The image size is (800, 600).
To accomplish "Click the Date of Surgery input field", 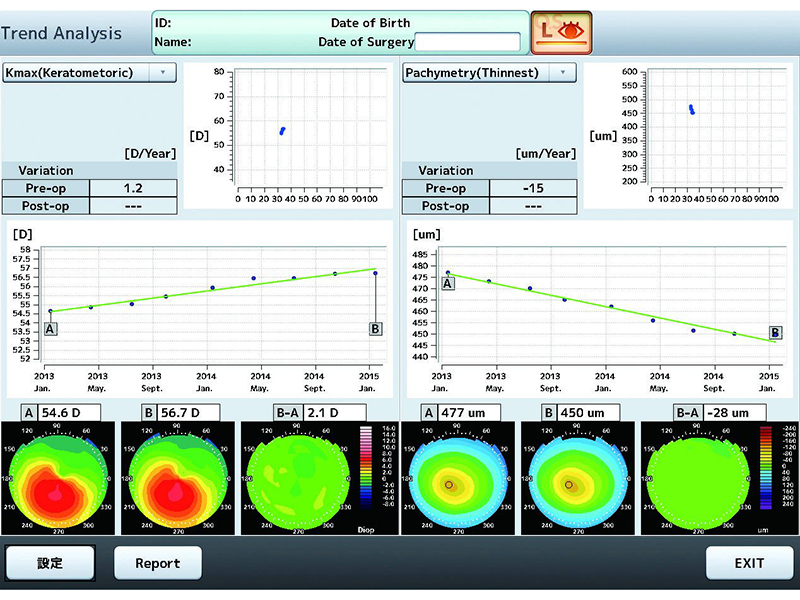I will [x=468, y=42].
